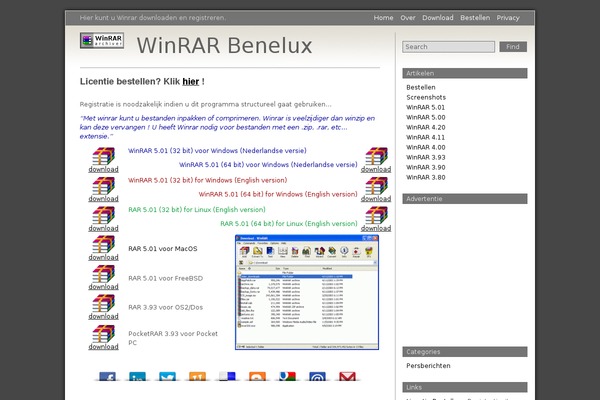
Task: Open Screenshots article in sidebar
Action: coord(426,97)
